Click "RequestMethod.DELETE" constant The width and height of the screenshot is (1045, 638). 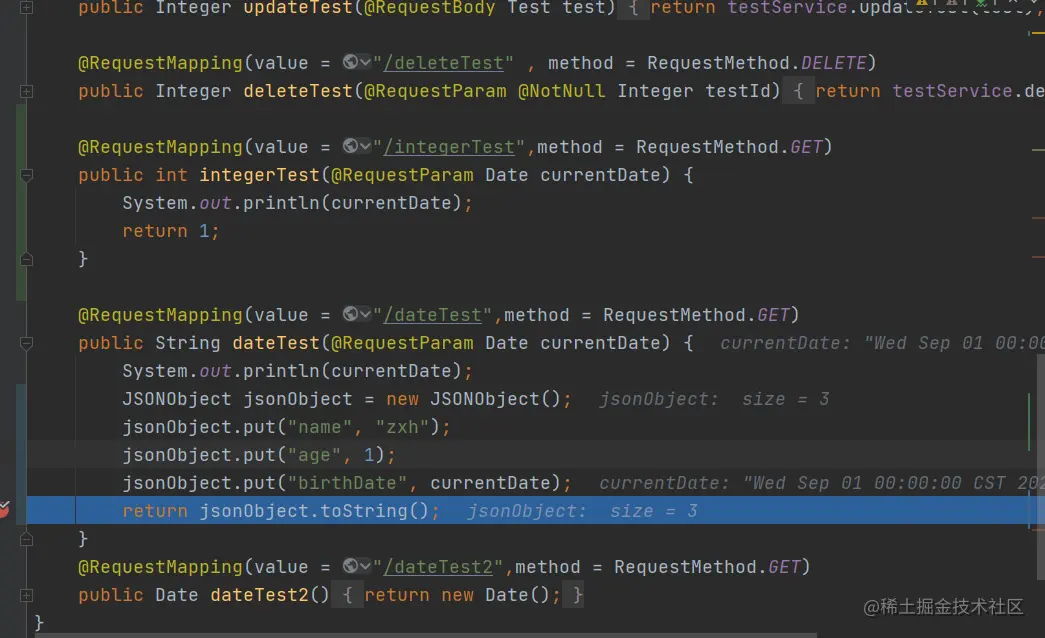pos(756,63)
